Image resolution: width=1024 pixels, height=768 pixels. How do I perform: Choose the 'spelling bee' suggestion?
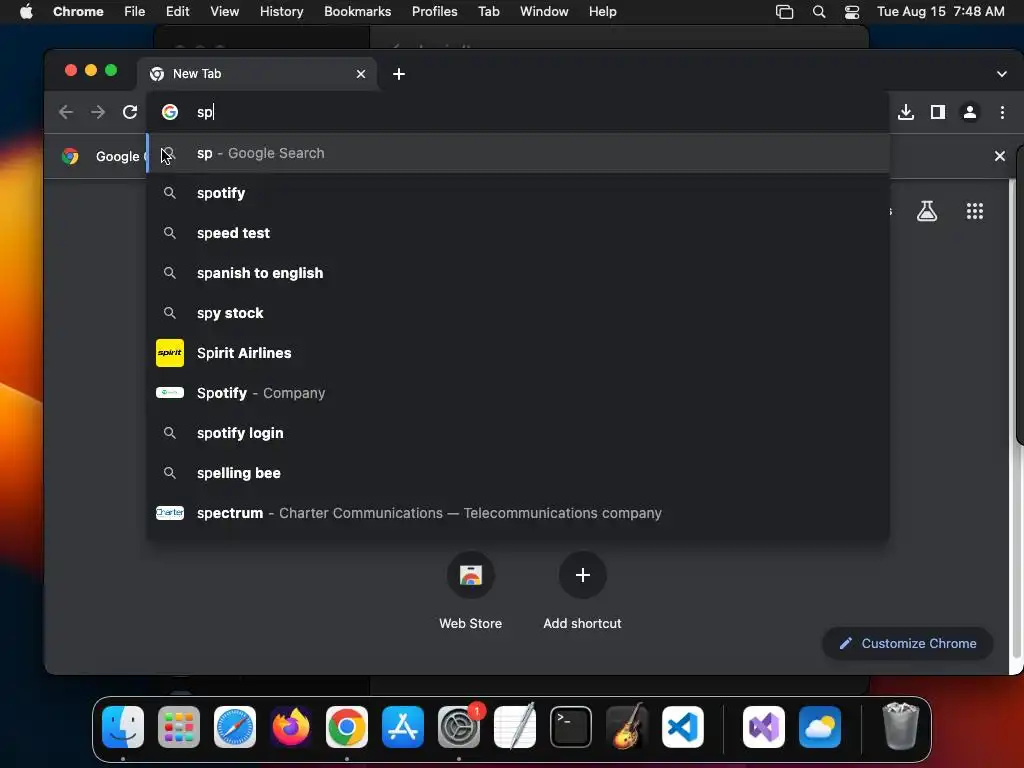tap(517, 473)
